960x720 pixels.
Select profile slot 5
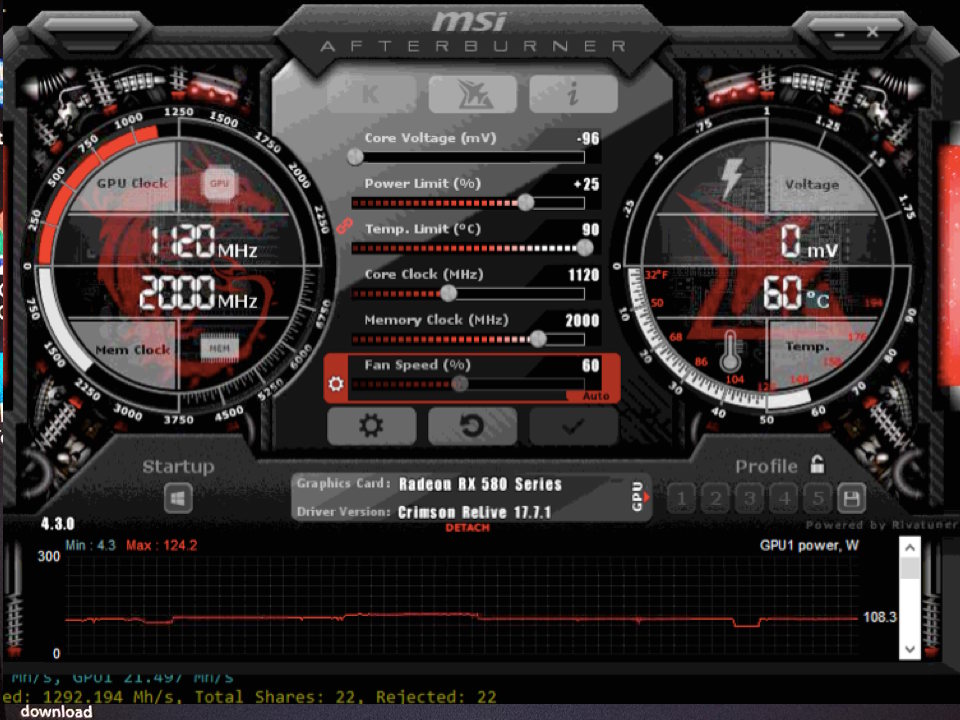817,498
